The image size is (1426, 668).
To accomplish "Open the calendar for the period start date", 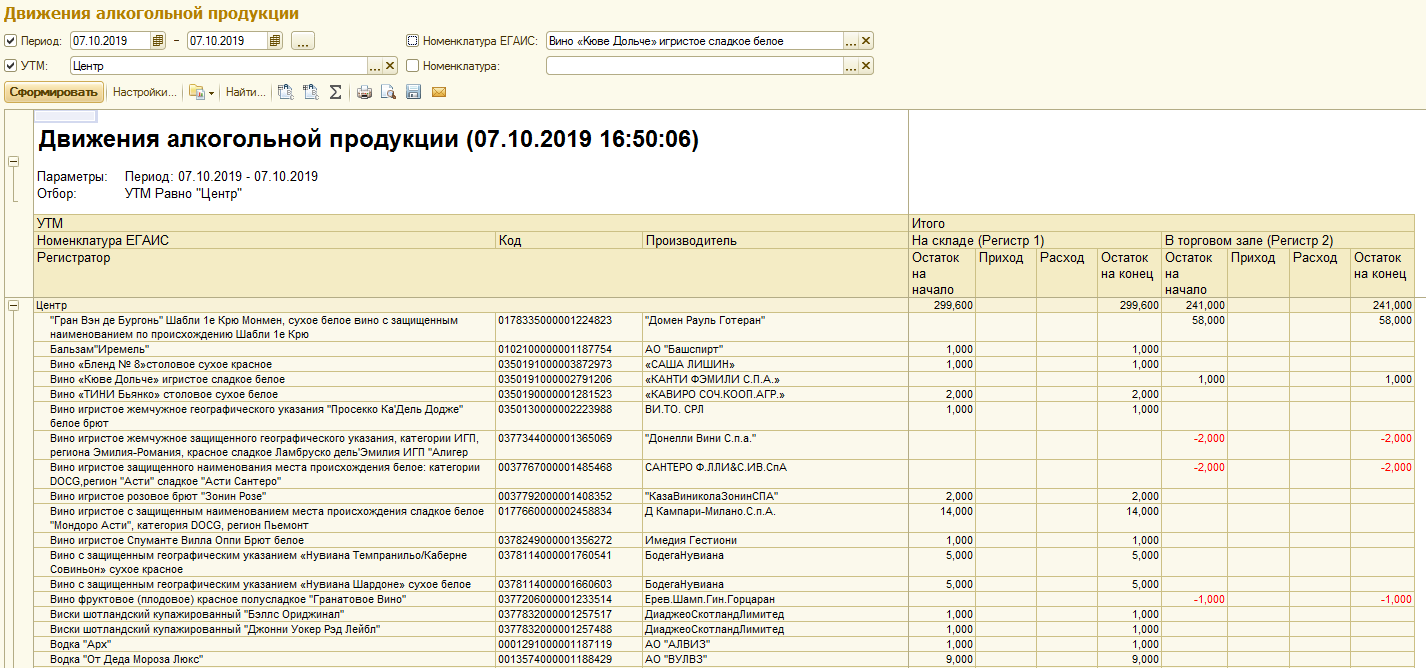I will (158, 41).
